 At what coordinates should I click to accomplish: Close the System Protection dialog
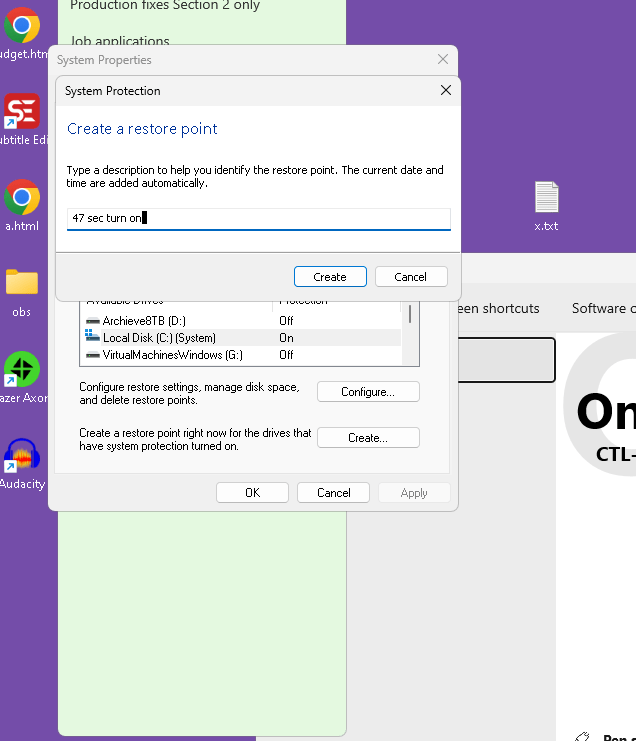coord(446,90)
